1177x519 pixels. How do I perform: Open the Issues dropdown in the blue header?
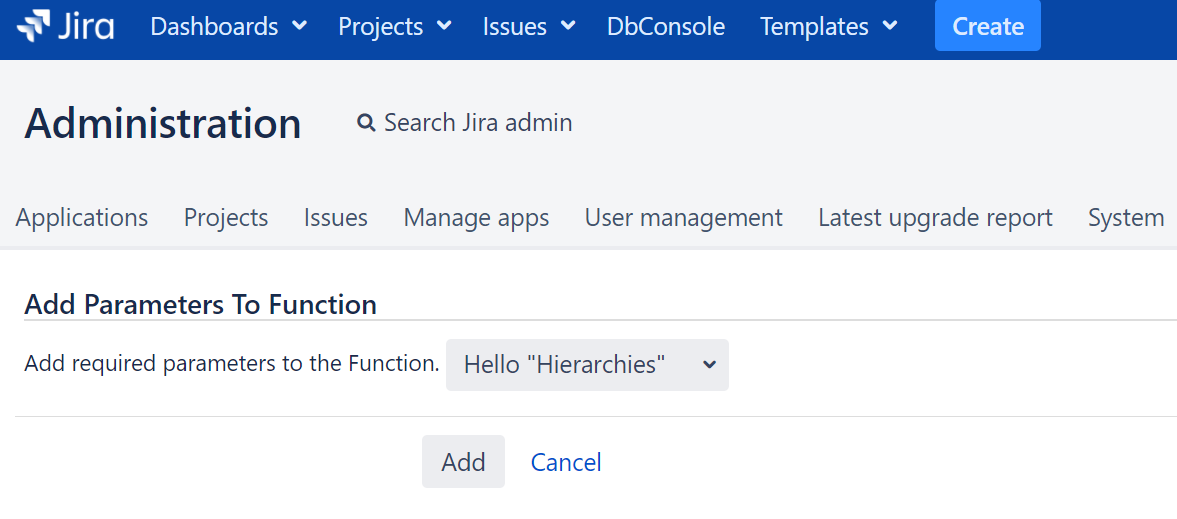(x=529, y=26)
